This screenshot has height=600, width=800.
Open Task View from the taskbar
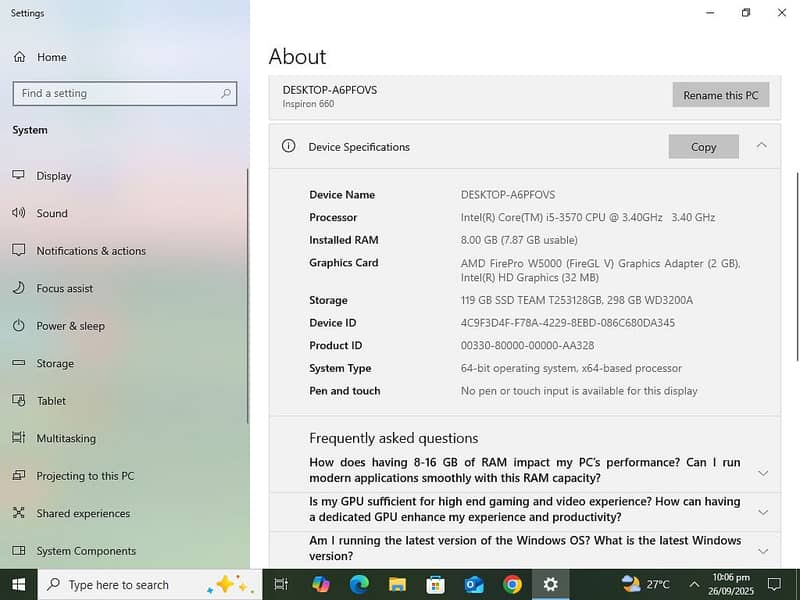pyautogui.click(x=281, y=584)
